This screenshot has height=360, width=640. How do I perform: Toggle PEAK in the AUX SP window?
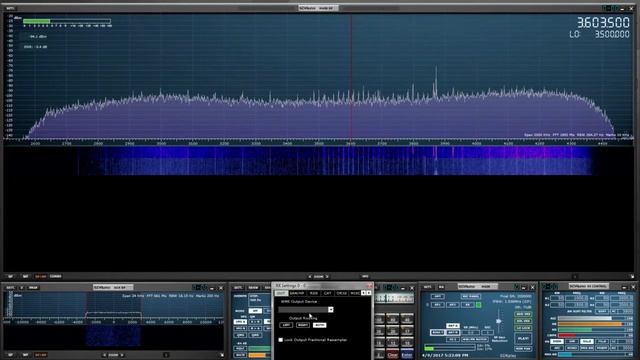click(x=33, y=288)
